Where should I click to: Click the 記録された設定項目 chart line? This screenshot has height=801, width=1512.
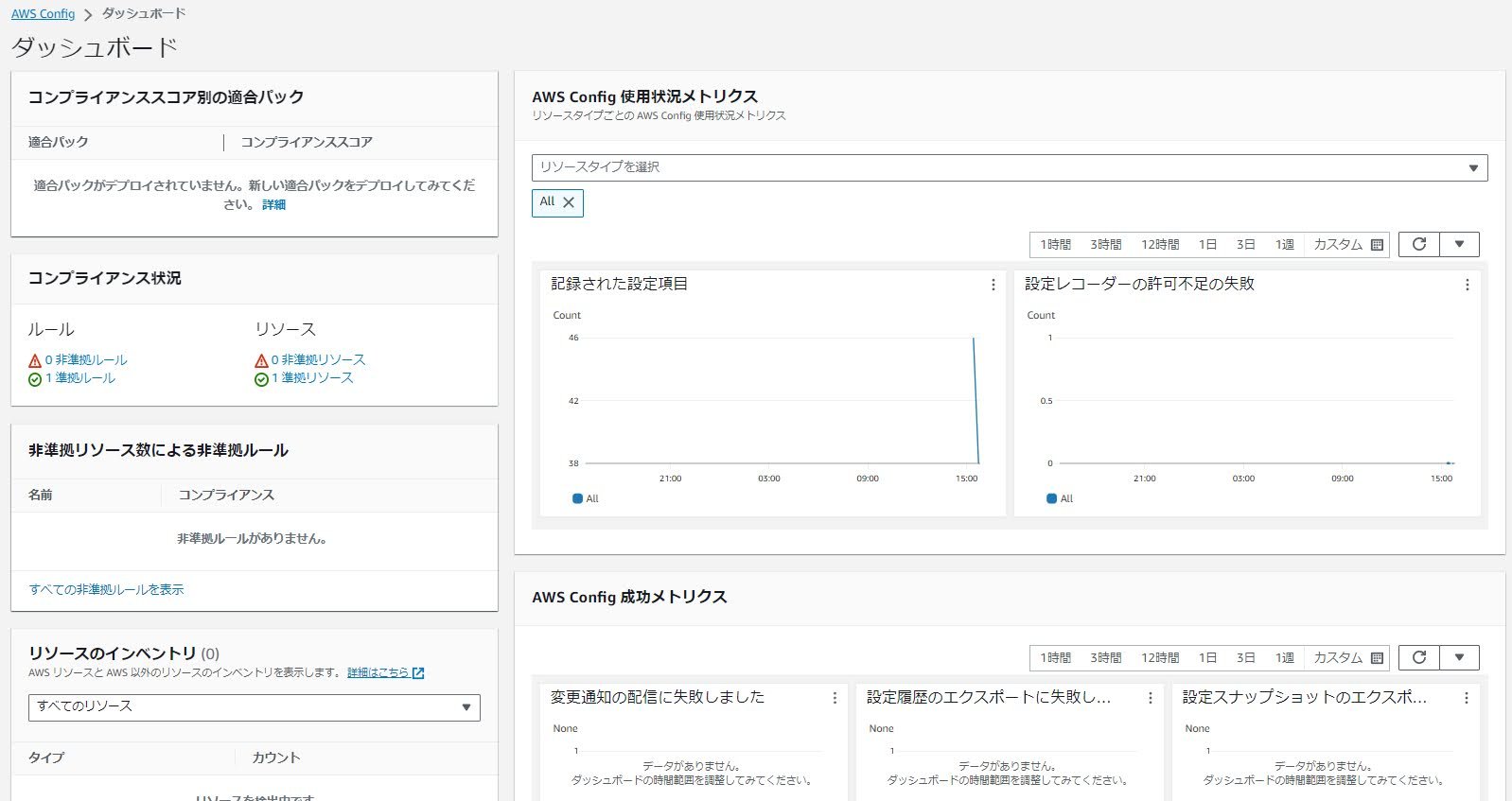tap(976, 401)
